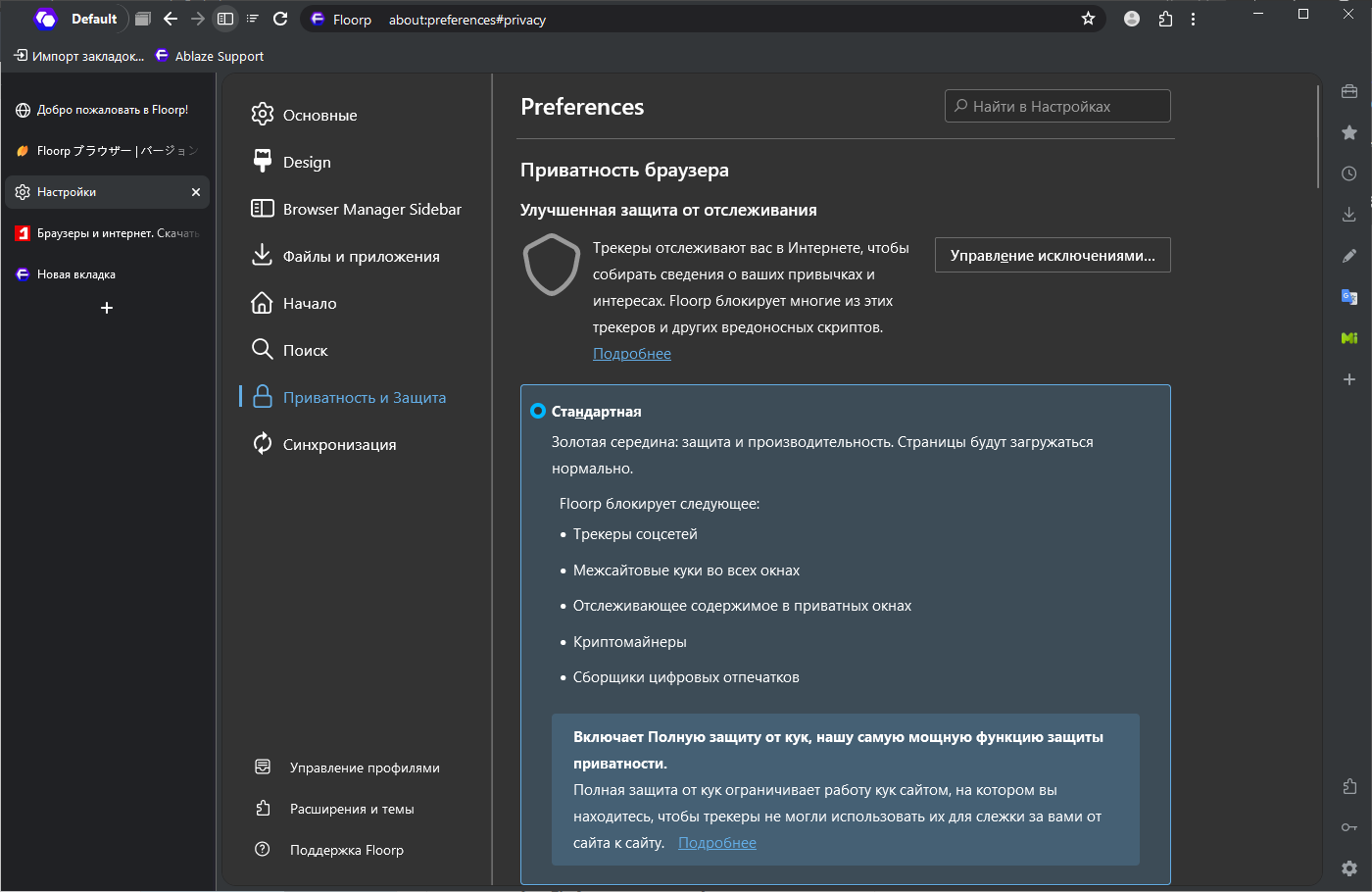Open Google Translate in the right sidebar
1372x892 pixels.
1349,297
